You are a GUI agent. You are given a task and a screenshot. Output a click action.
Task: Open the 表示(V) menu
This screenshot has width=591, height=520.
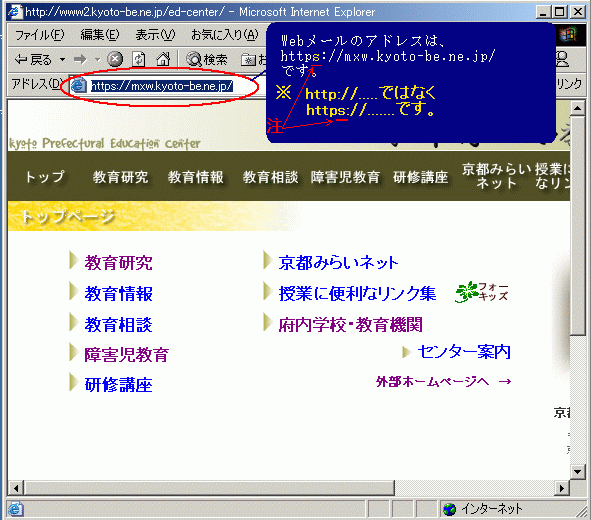[x=155, y=35]
